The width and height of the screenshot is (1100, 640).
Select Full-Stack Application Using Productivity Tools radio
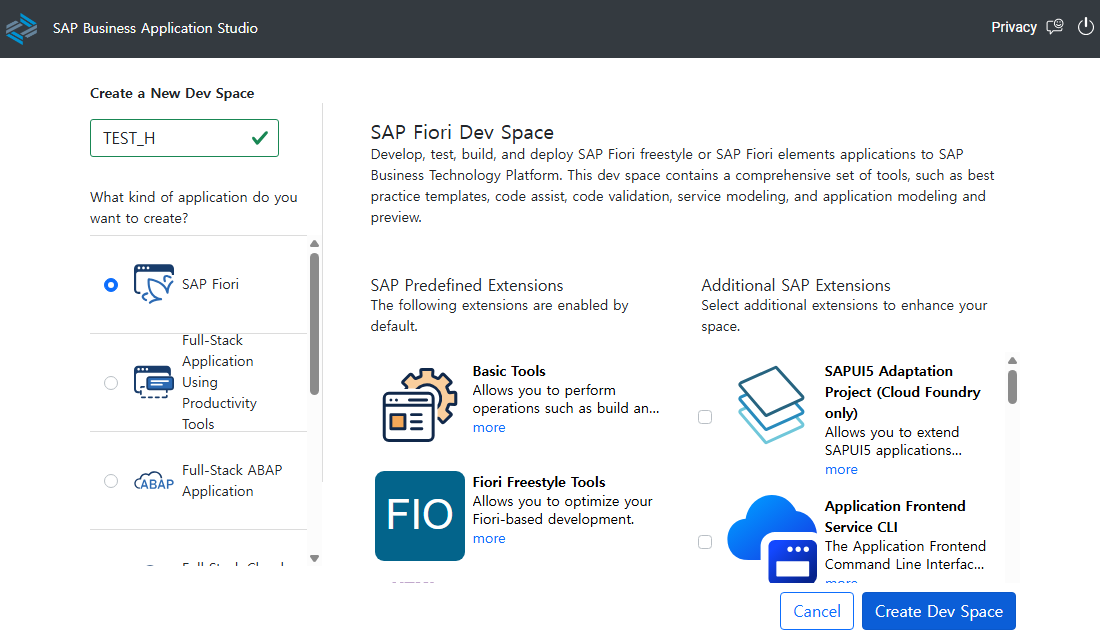click(111, 382)
